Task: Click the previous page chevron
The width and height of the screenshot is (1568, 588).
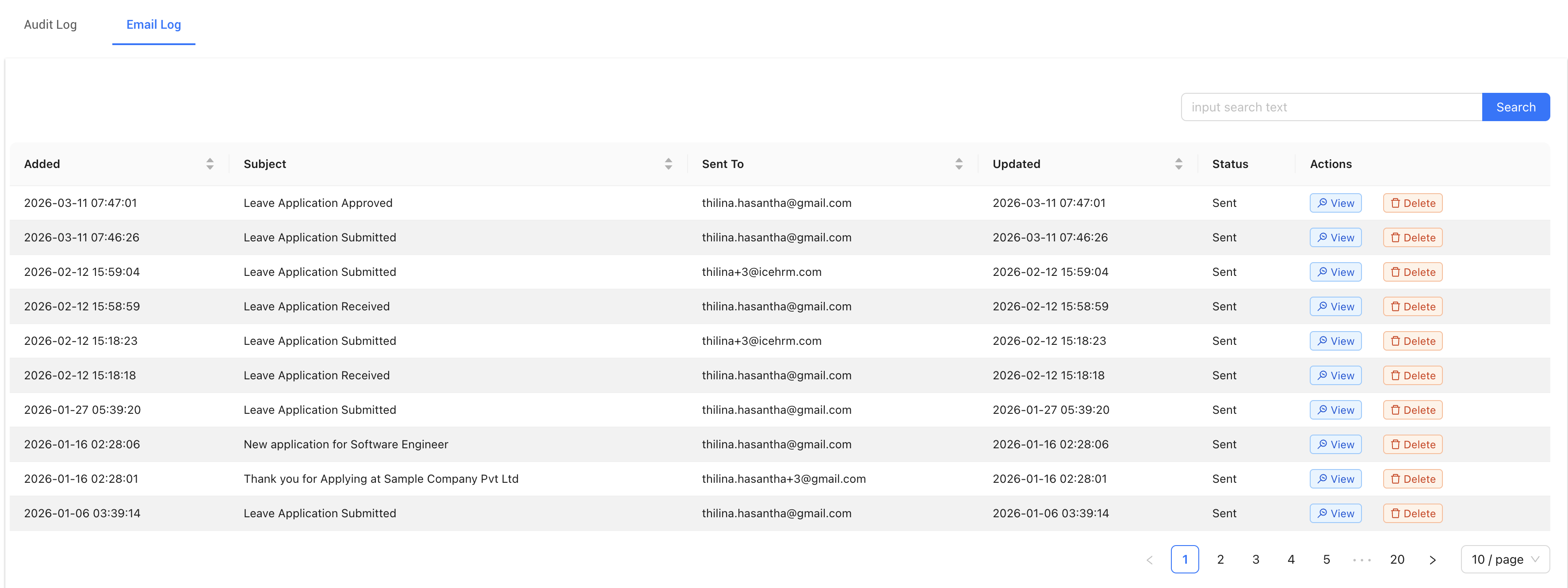Action: pos(1149,559)
